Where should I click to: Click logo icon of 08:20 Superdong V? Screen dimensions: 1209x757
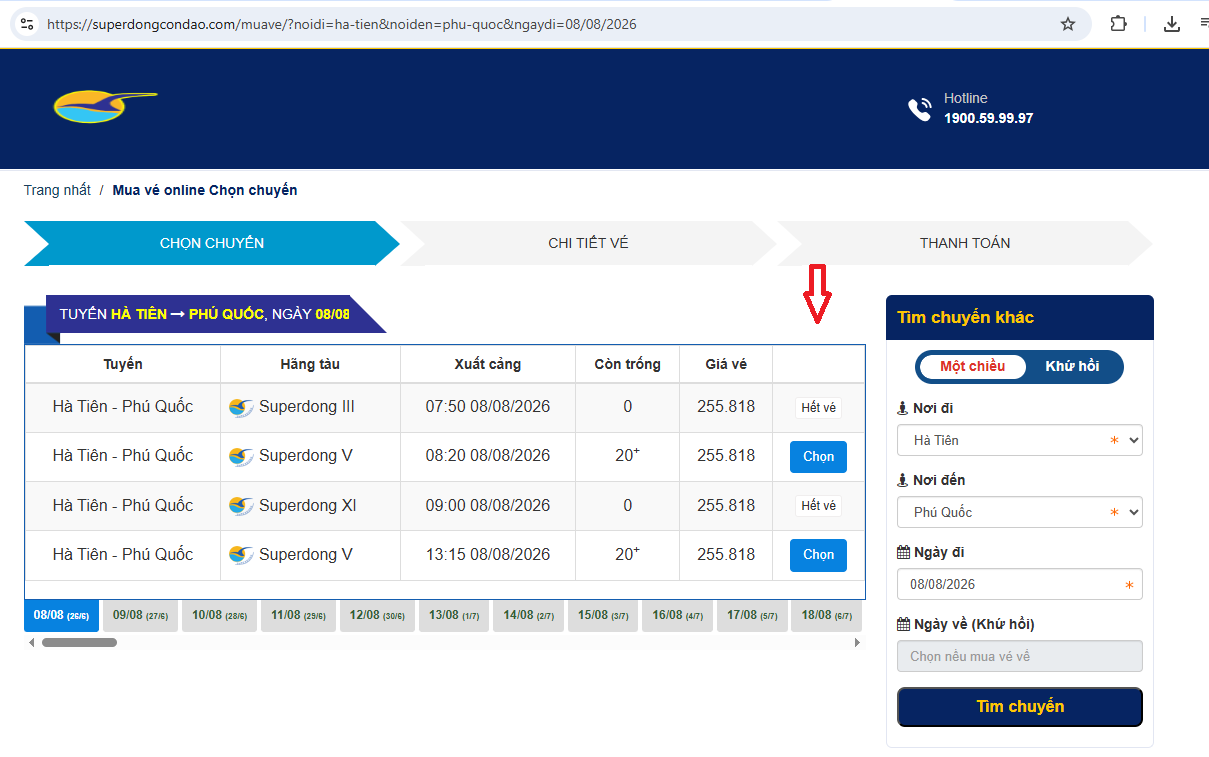[241, 457]
